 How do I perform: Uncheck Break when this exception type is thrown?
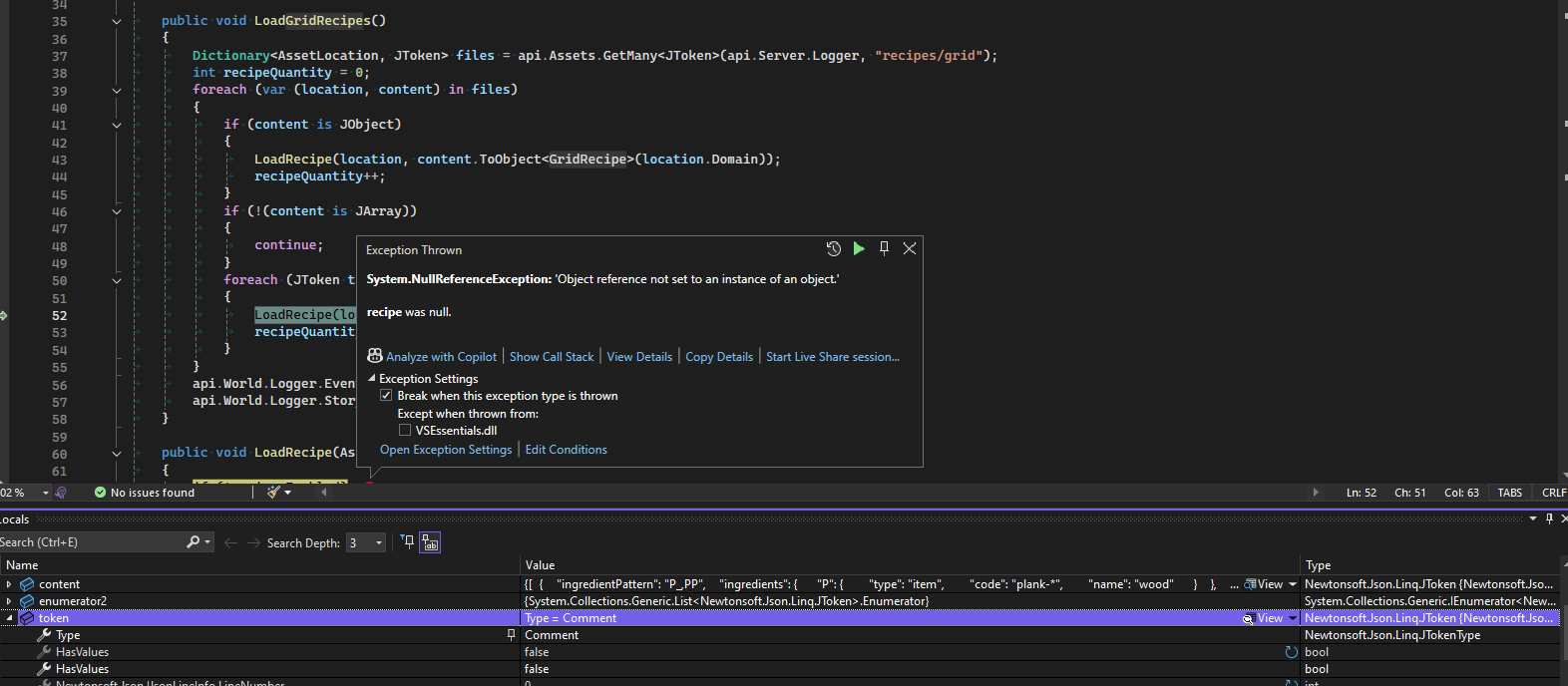(x=386, y=396)
